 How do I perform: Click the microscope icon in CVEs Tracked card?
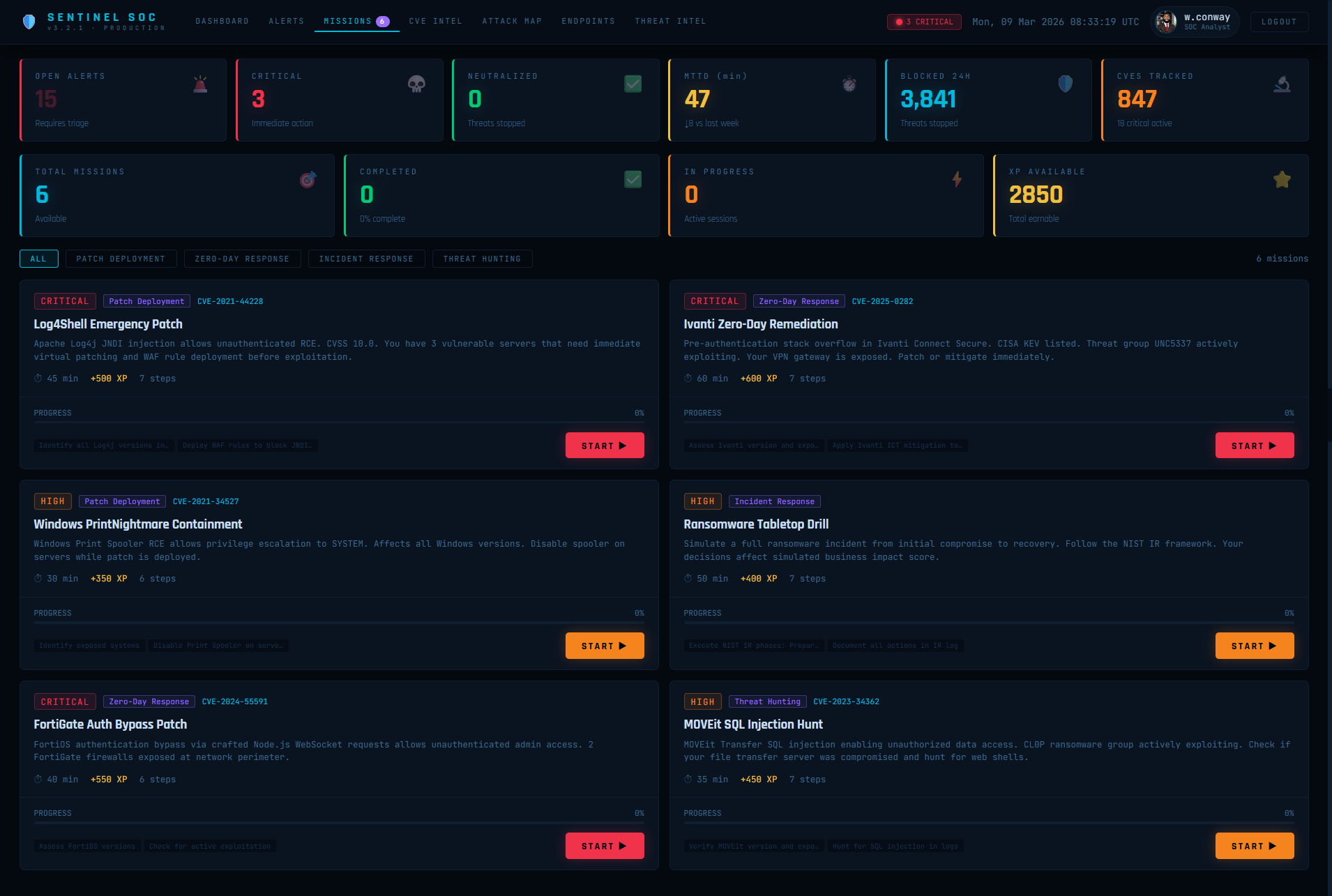(1282, 84)
